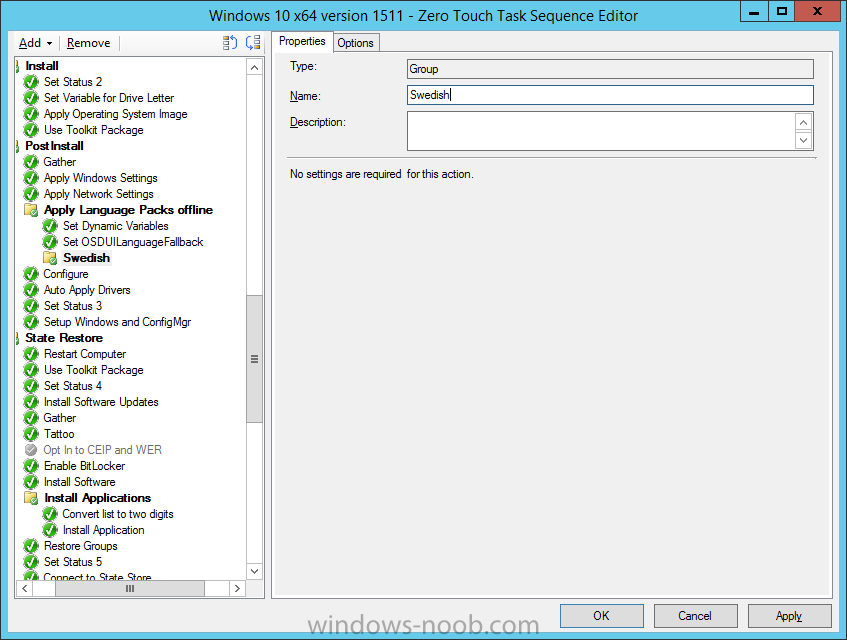Click check icon beside Install Application step

[x=50, y=530]
